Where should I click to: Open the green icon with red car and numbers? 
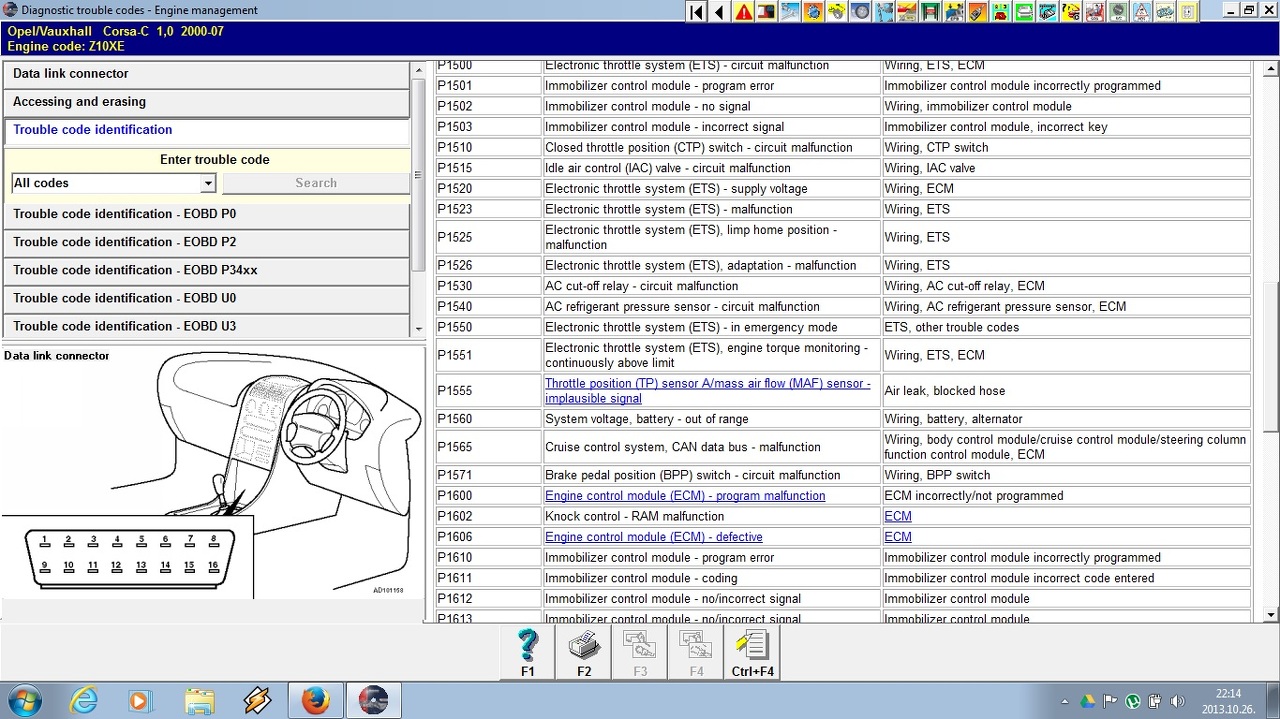pos(1001,12)
